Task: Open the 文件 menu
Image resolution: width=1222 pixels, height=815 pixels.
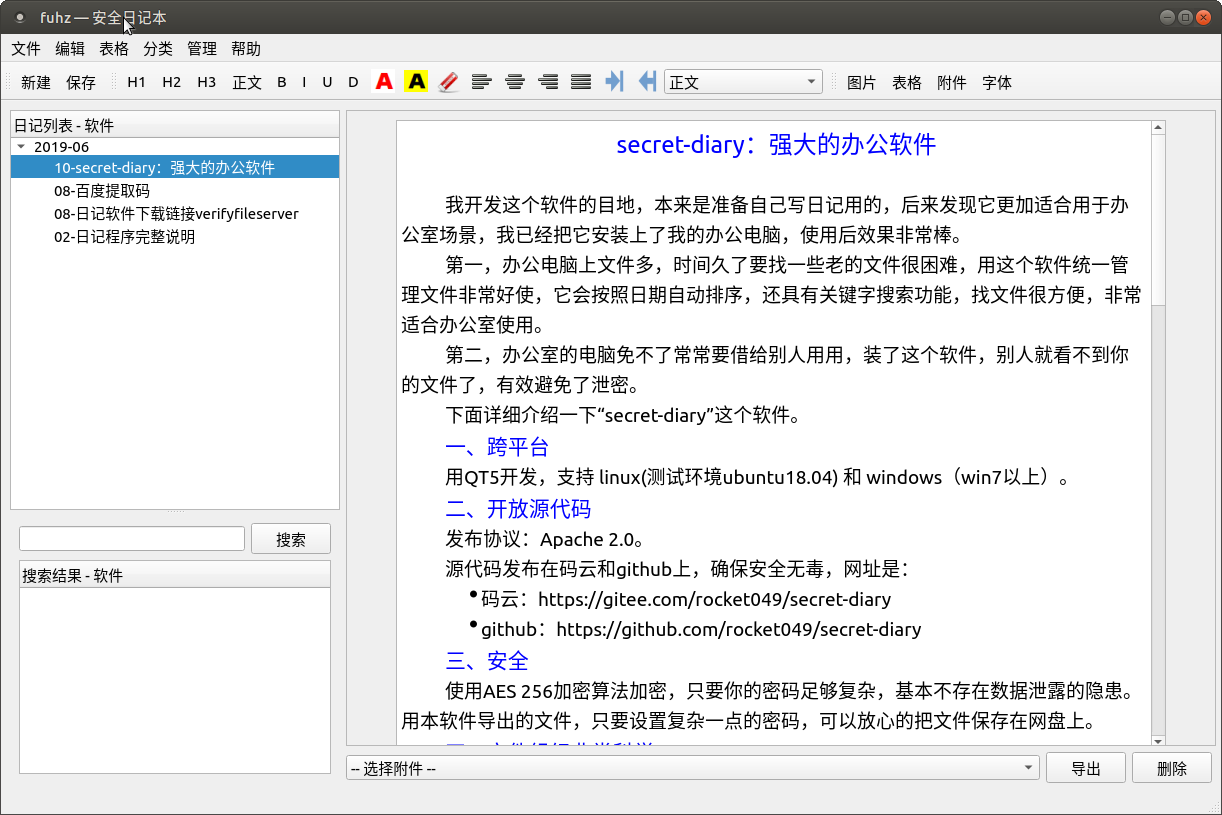Action: pos(26,48)
